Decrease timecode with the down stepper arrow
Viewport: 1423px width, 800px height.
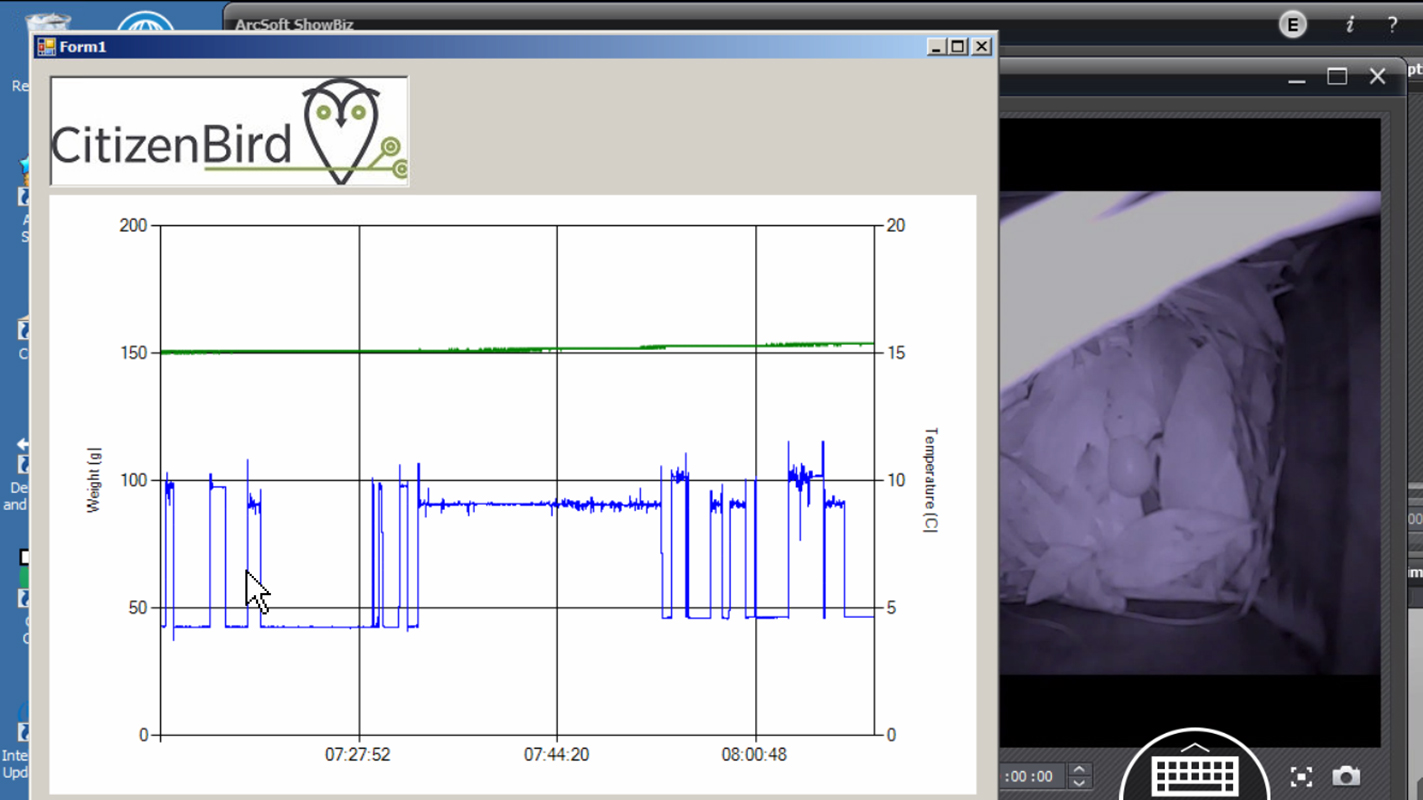click(1078, 783)
